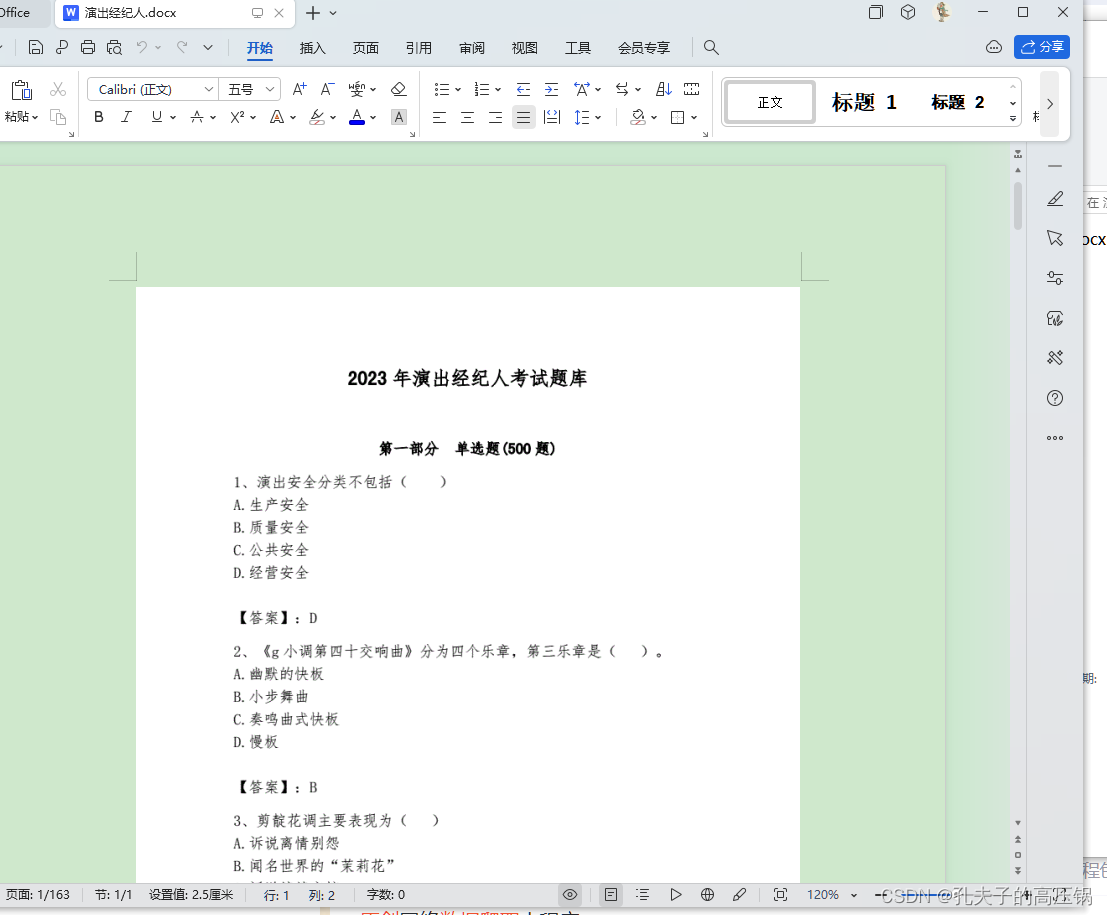The image size is (1107, 915).
Task: Click the 分享 share button
Action: (x=1042, y=47)
